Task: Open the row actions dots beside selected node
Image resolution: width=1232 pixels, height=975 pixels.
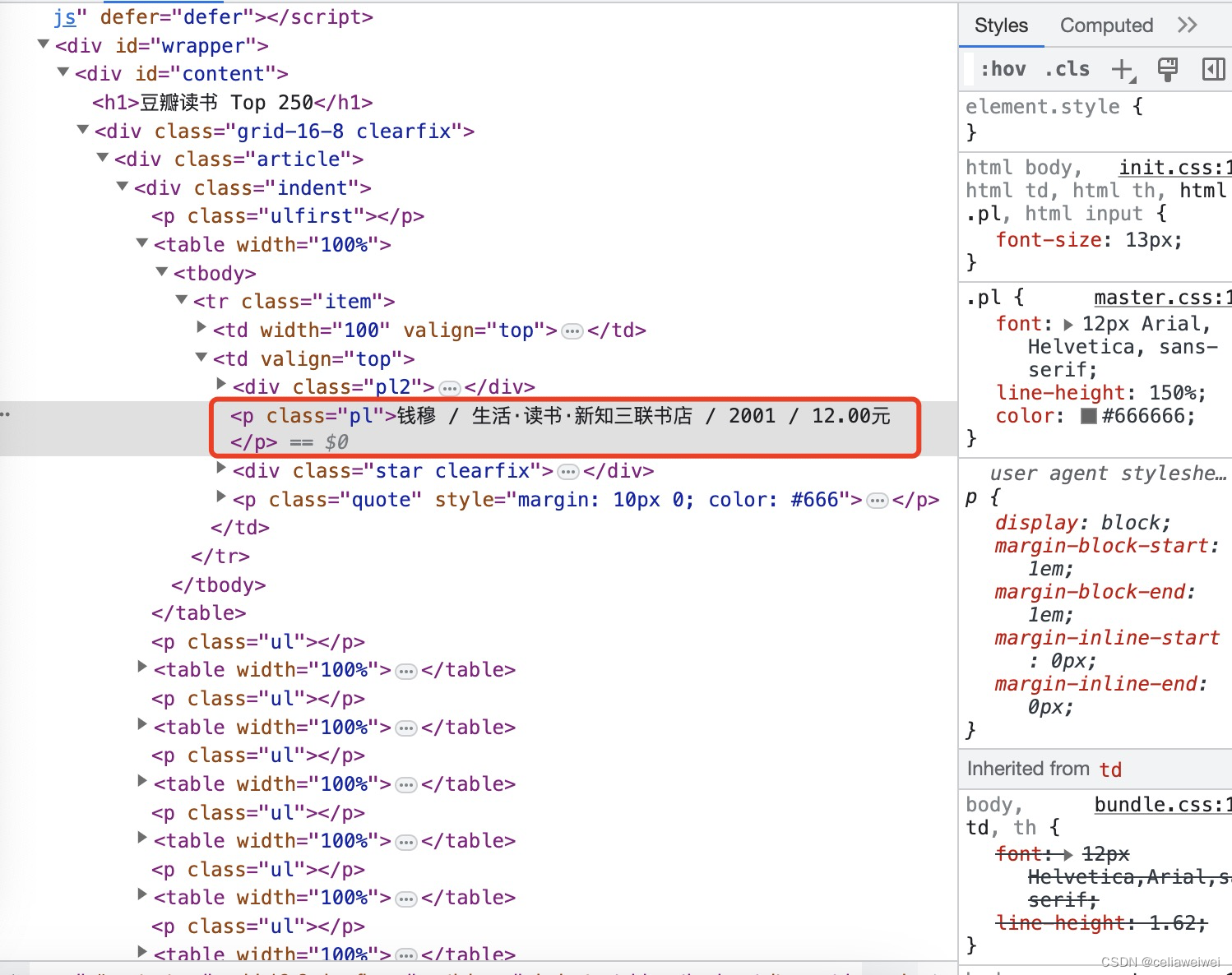Action: pos(5,414)
